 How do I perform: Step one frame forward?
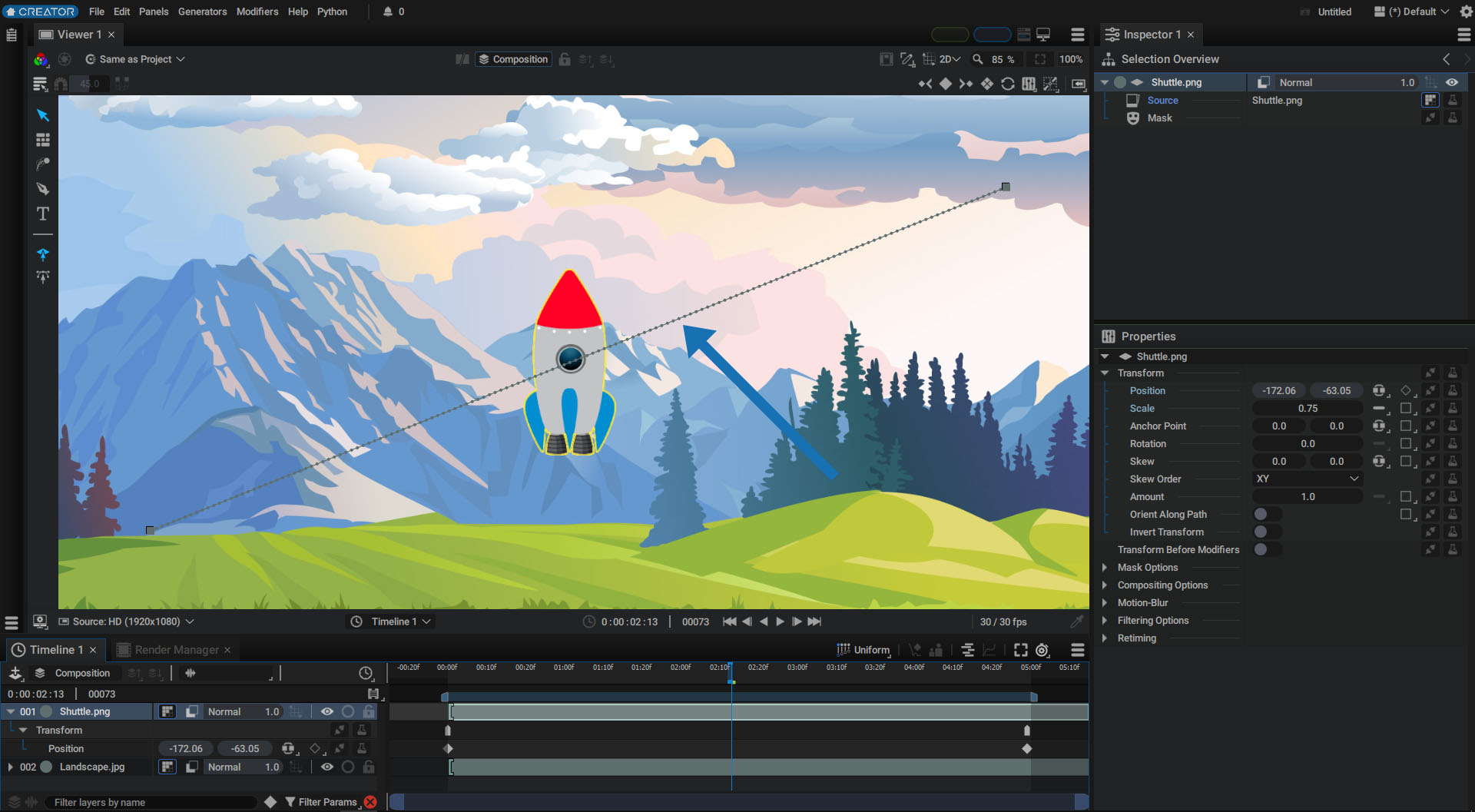click(x=797, y=621)
